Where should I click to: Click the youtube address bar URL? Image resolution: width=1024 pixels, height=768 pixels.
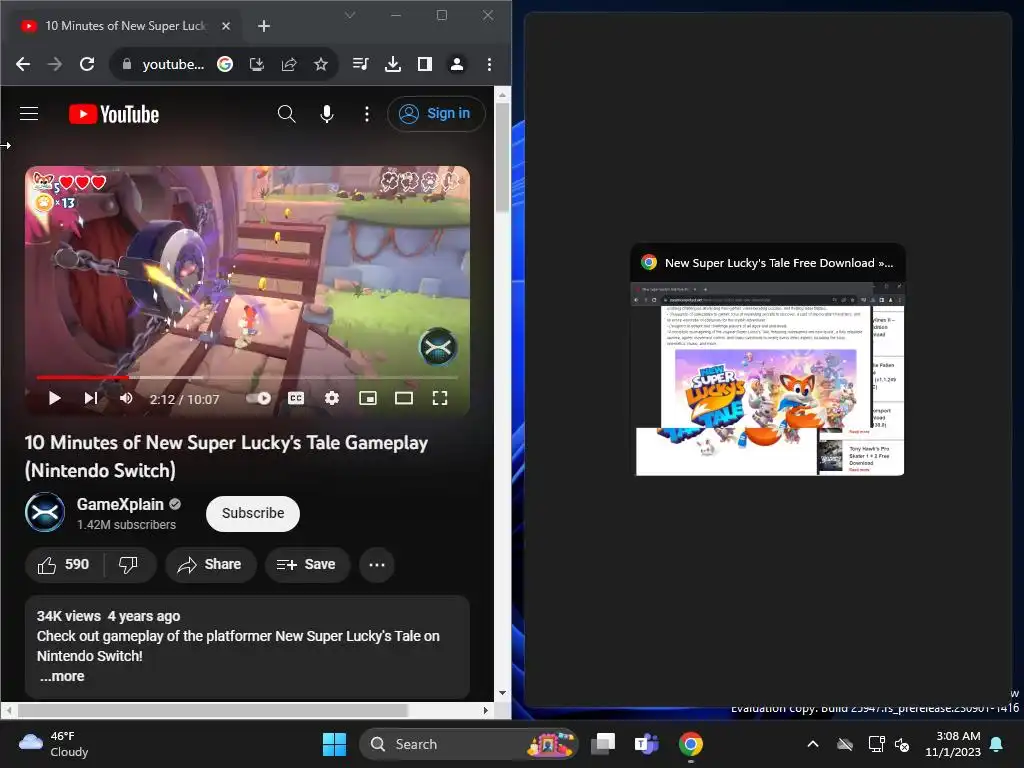pyautogui.click(x=173, y=64)
